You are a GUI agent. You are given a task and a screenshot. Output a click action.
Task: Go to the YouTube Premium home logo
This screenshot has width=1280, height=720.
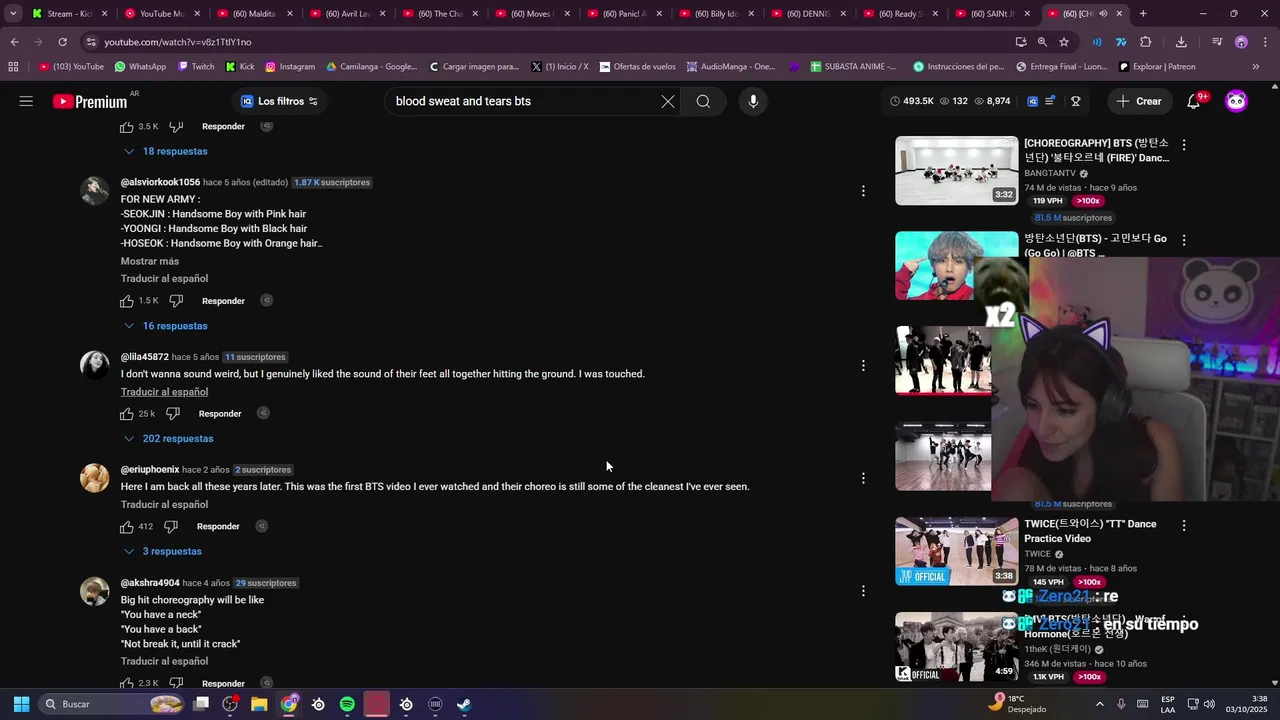(x=90, y=101)
